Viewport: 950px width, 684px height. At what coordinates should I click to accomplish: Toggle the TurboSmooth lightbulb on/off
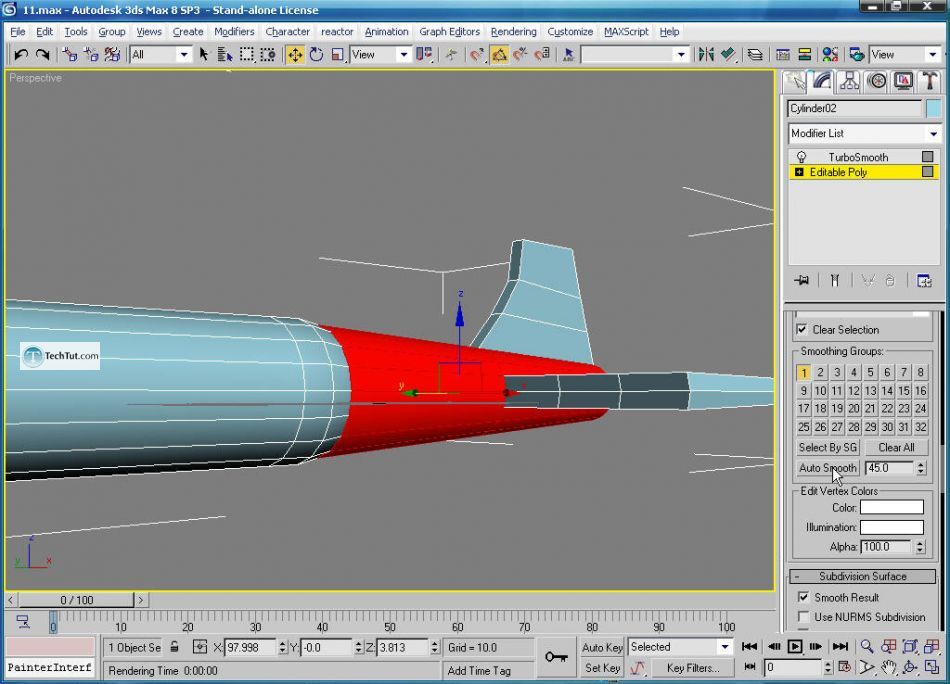point(801,157)
